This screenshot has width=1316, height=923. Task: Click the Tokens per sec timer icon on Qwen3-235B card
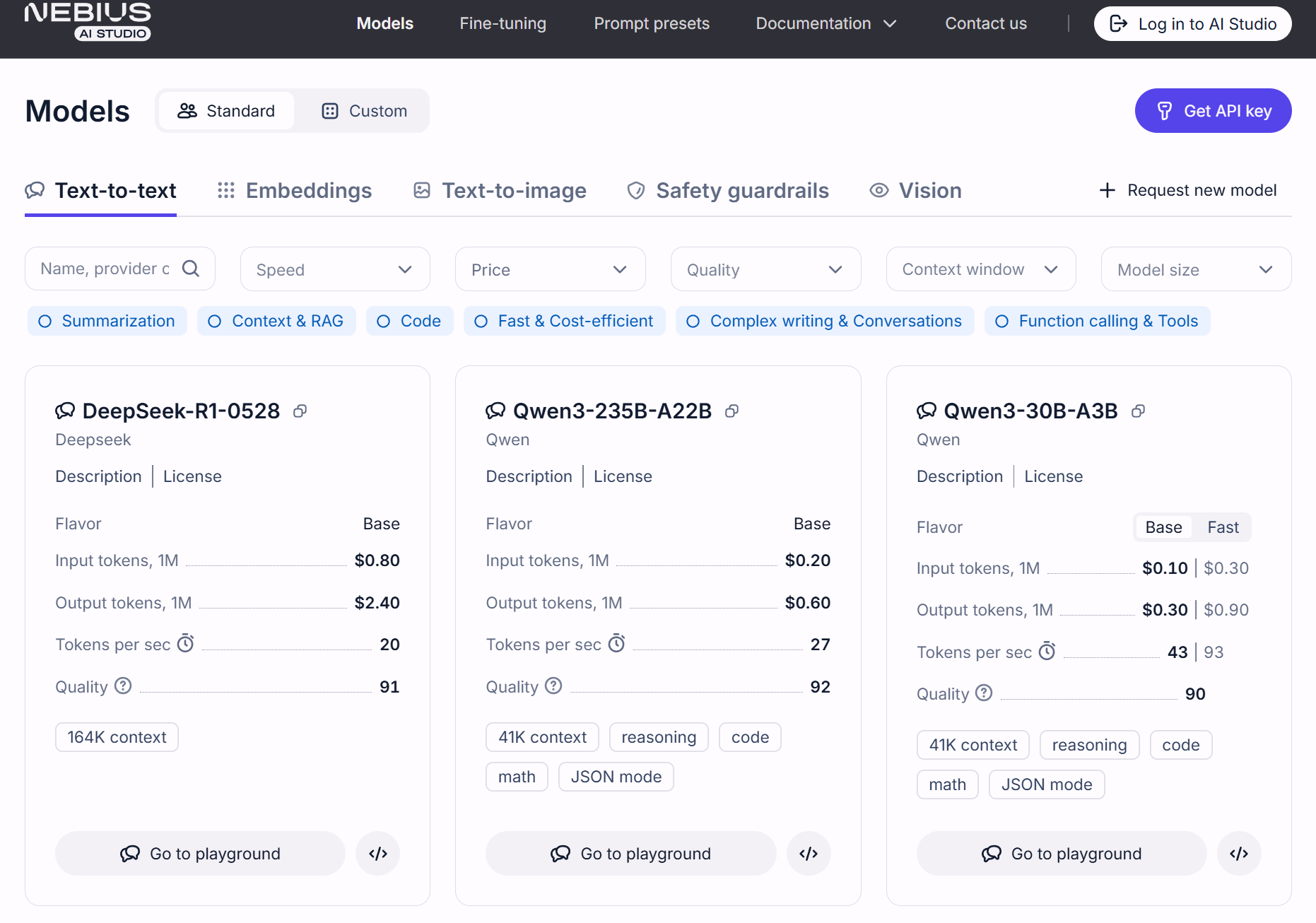pos(616,643)
